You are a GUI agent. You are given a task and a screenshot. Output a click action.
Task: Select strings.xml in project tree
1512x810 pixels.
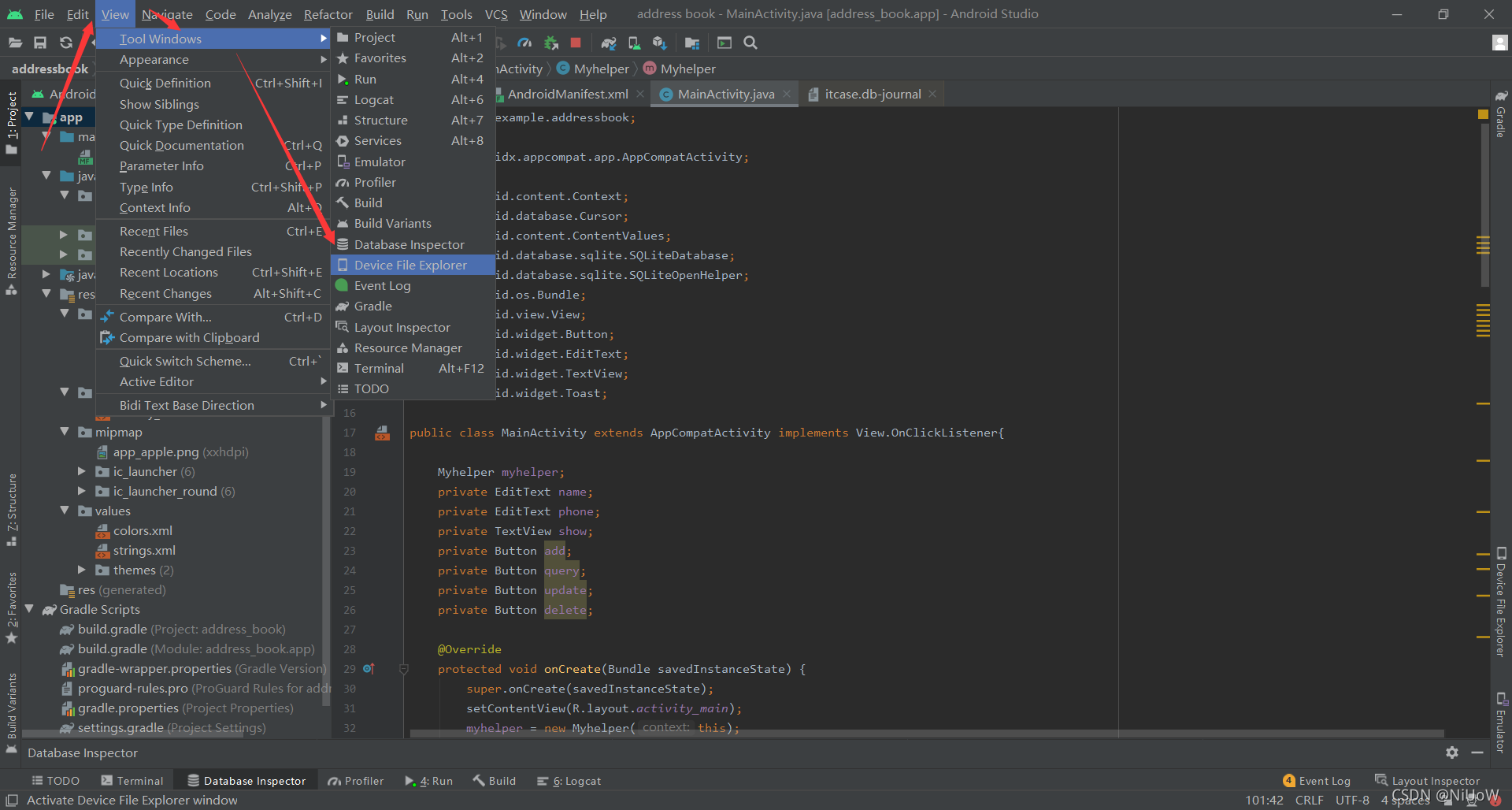pyautogui.click(x=144, y=550)
